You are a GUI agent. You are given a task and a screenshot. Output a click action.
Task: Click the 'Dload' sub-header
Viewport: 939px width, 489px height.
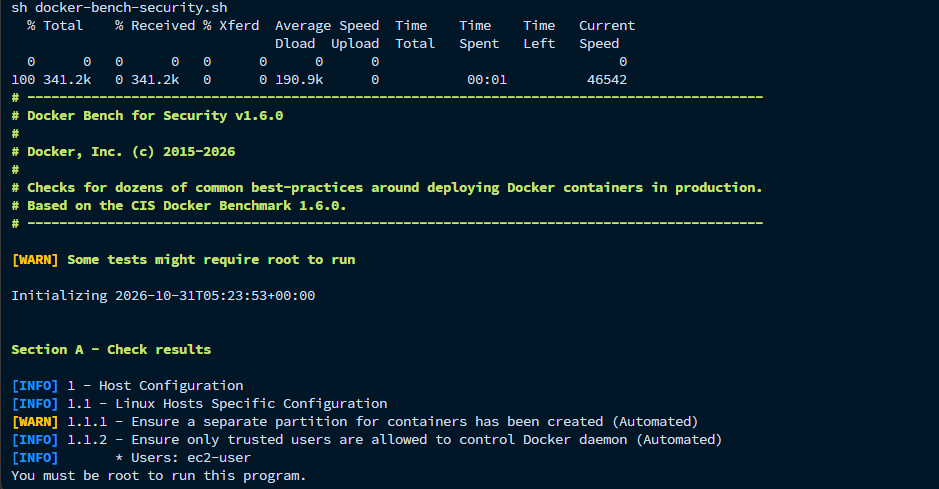tap(295, 44)
